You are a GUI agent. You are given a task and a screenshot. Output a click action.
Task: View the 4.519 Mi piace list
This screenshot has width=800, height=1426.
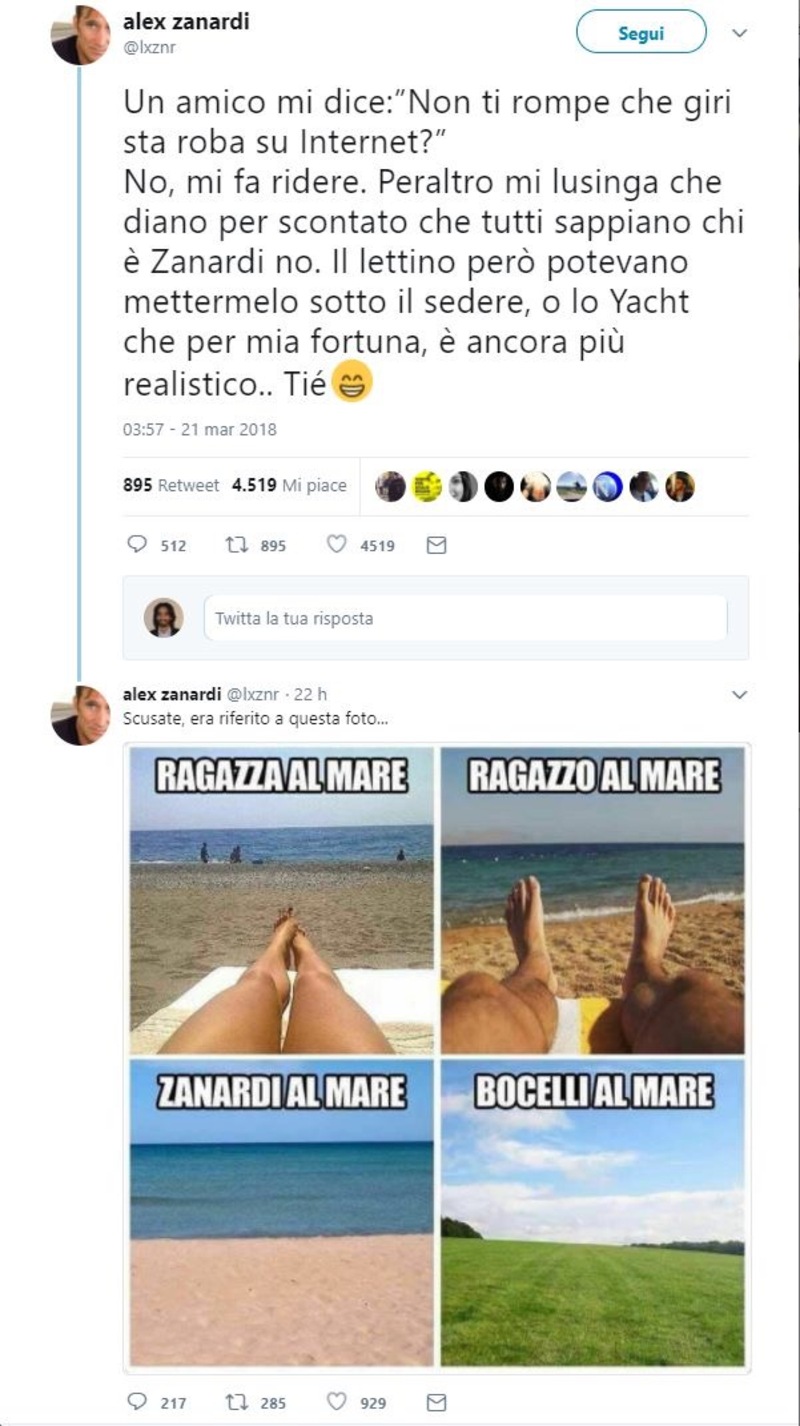click(x=289, y=485)
